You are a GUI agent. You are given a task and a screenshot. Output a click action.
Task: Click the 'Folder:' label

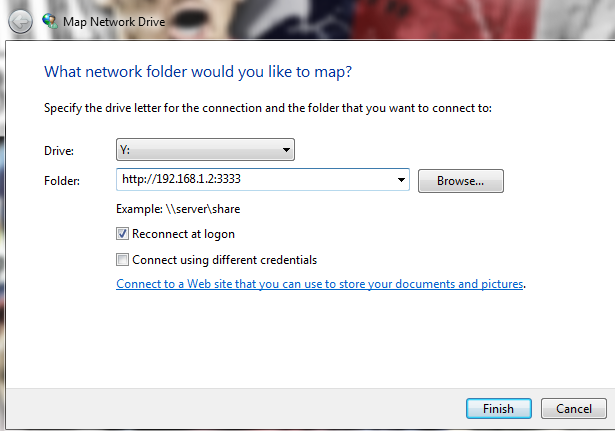point(62,180)
